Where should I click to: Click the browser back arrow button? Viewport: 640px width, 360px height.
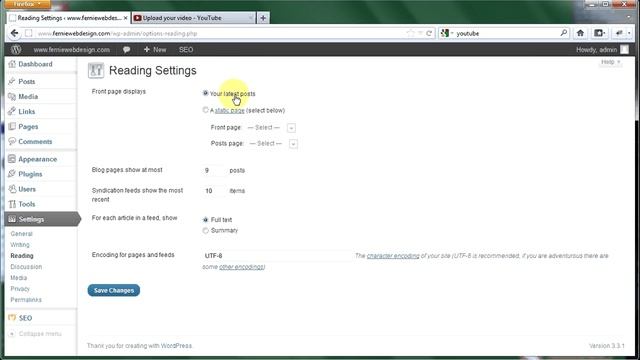(15, 33)
